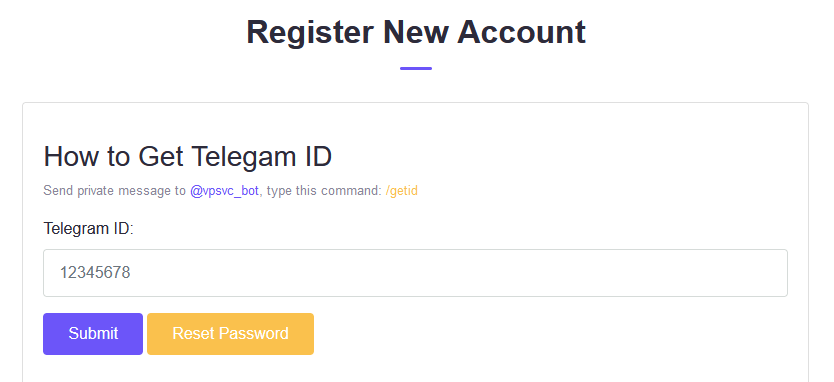The image size is (834, 382).
Task: Focus the Telegram ID input field
Action: point(415,273)
